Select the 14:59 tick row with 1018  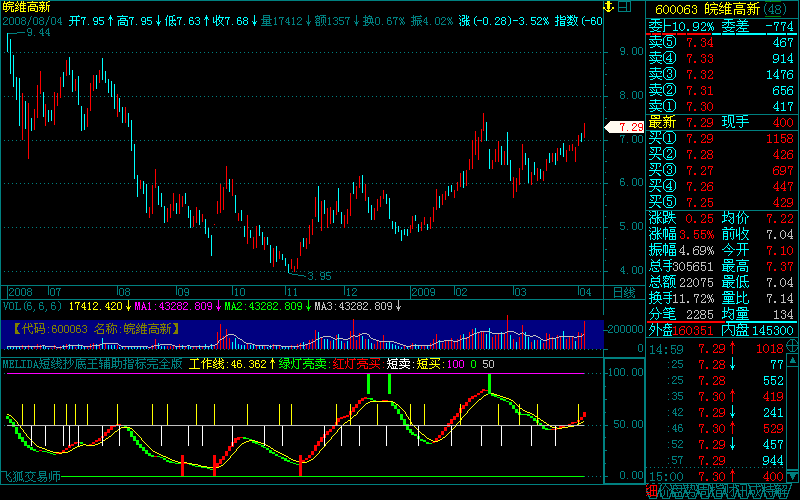tap(716, 349)
